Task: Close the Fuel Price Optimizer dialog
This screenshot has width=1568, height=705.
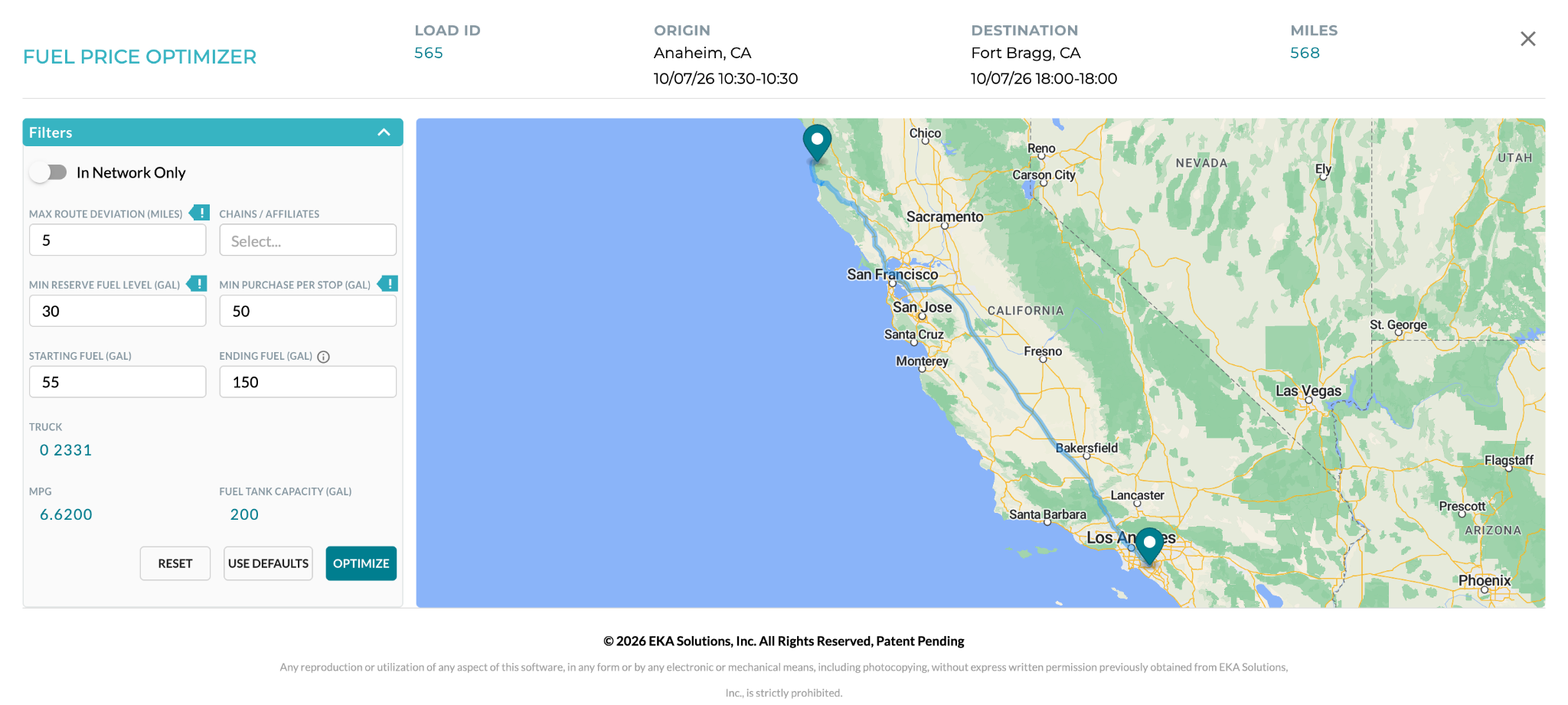Action: (x=1527, y=39)
